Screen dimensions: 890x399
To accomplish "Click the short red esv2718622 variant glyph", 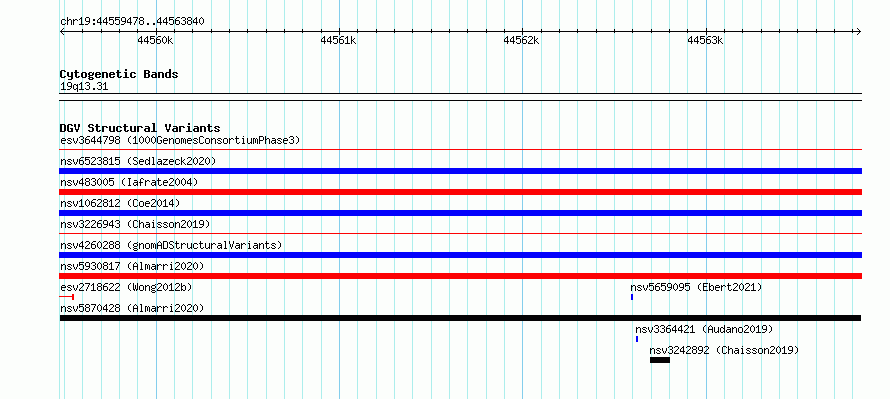I will 66,297.
